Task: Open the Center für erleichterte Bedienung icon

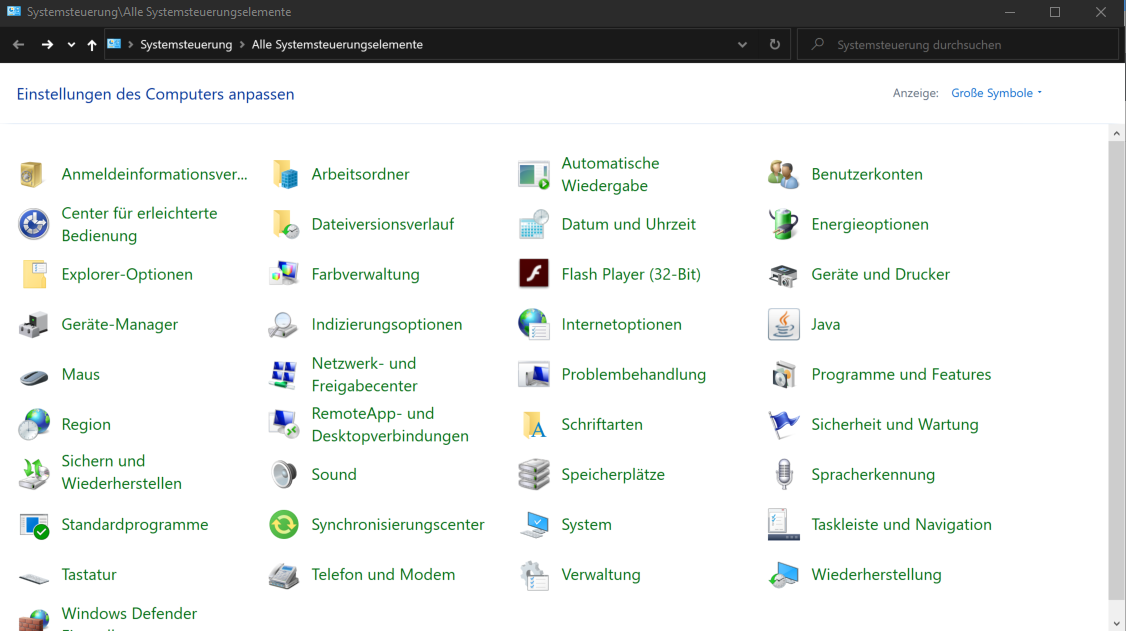Action: point(33,225)
